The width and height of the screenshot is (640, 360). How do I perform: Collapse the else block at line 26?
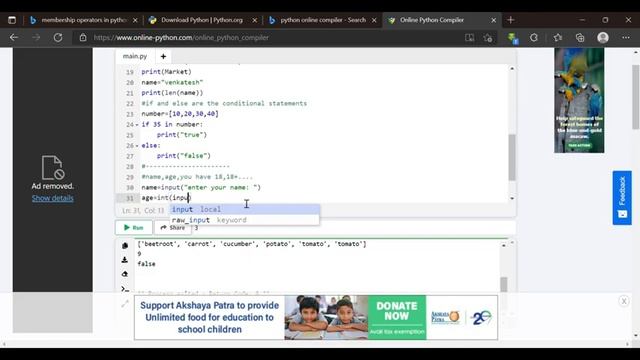pos(137,146)
